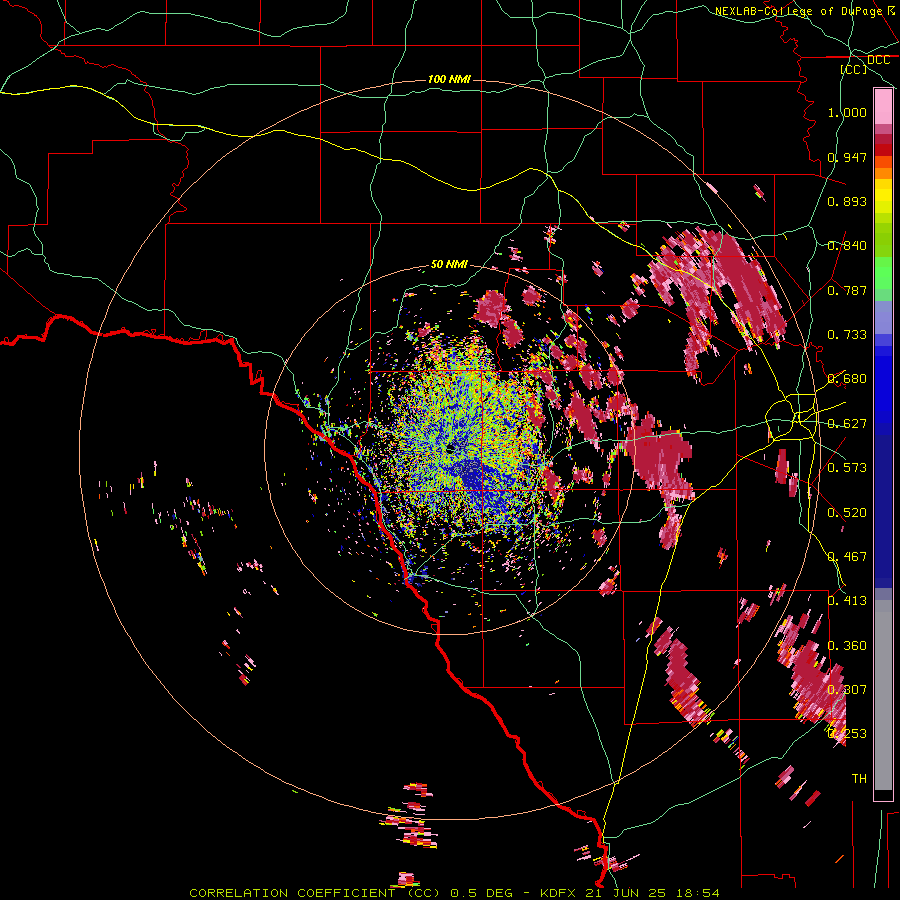Click the light pink segment of the color bar

coord(883,106)
